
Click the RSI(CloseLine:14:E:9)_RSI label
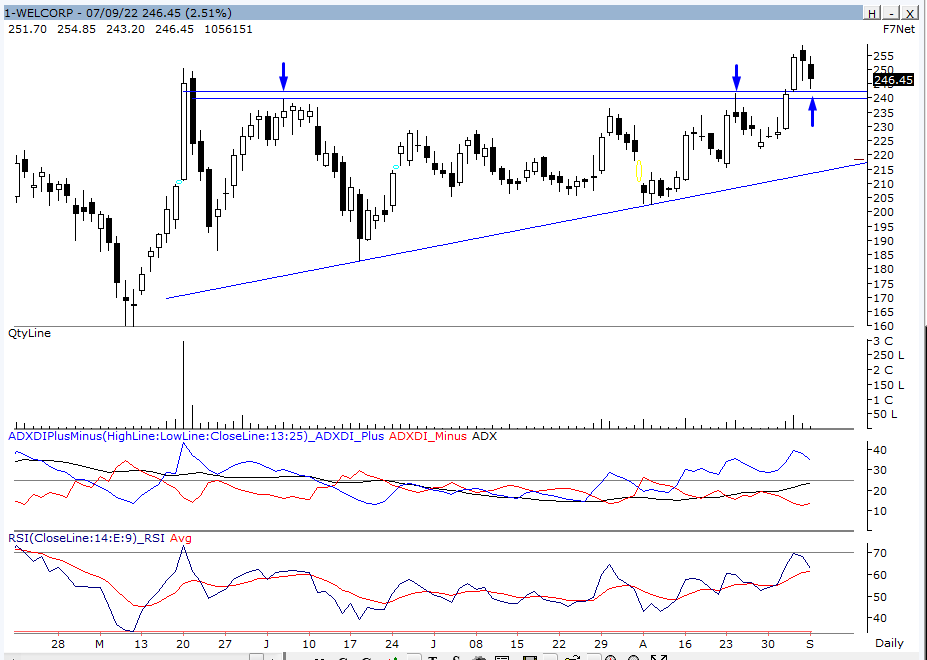click(x=86, y=538)
